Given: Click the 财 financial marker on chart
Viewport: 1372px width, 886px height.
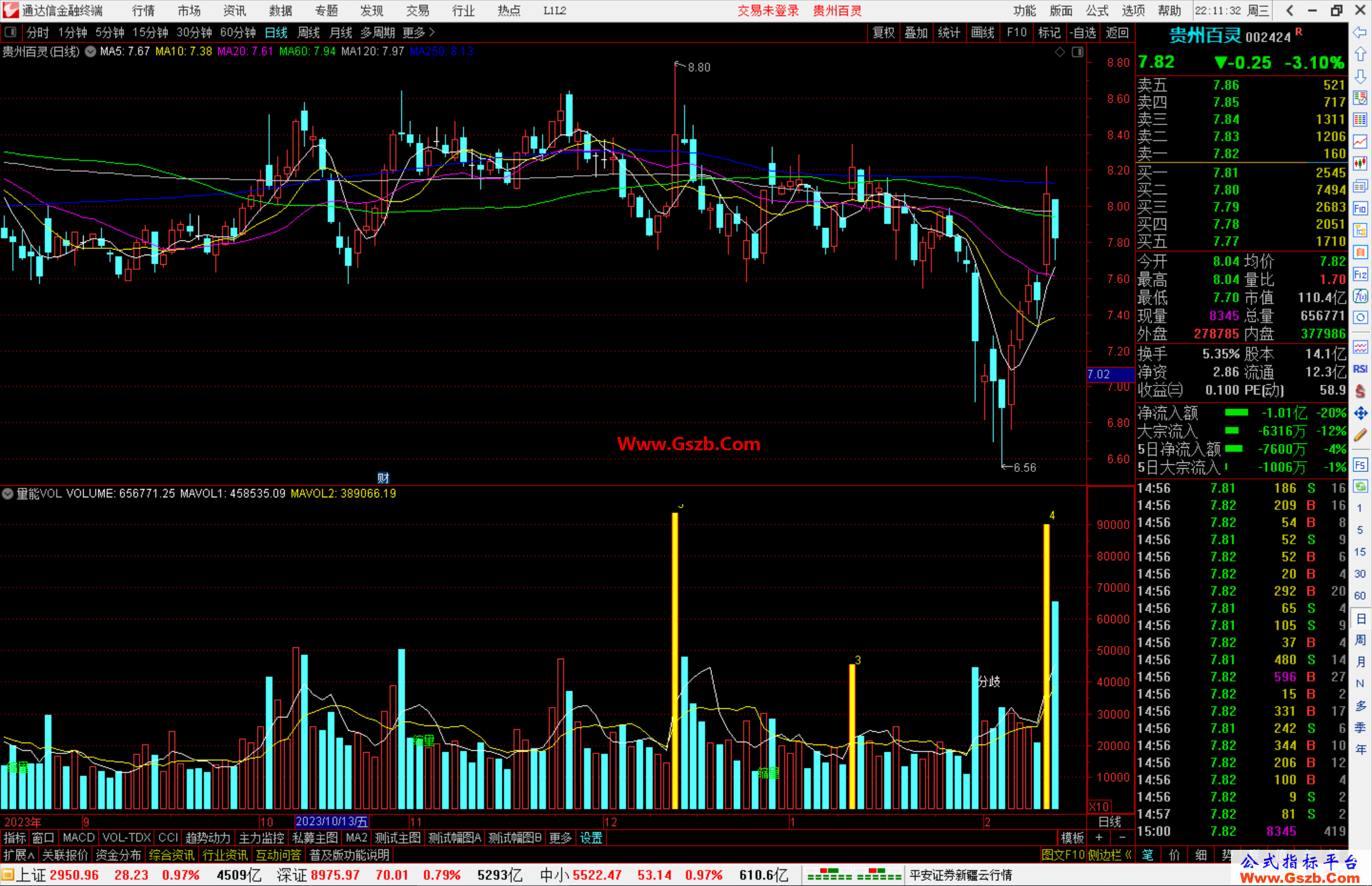Looking at the screenshot, I should (383, 478).
